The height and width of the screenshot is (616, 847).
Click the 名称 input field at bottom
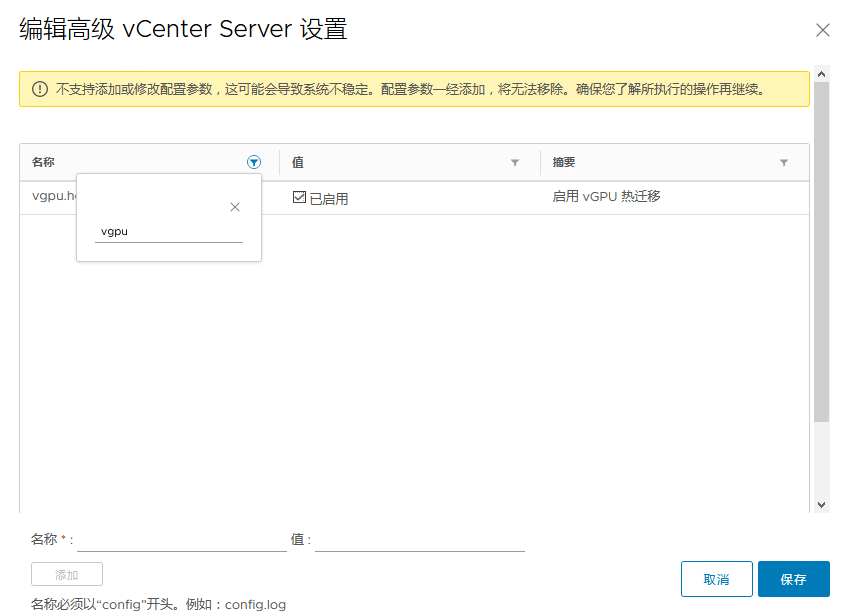coord(182,540)
